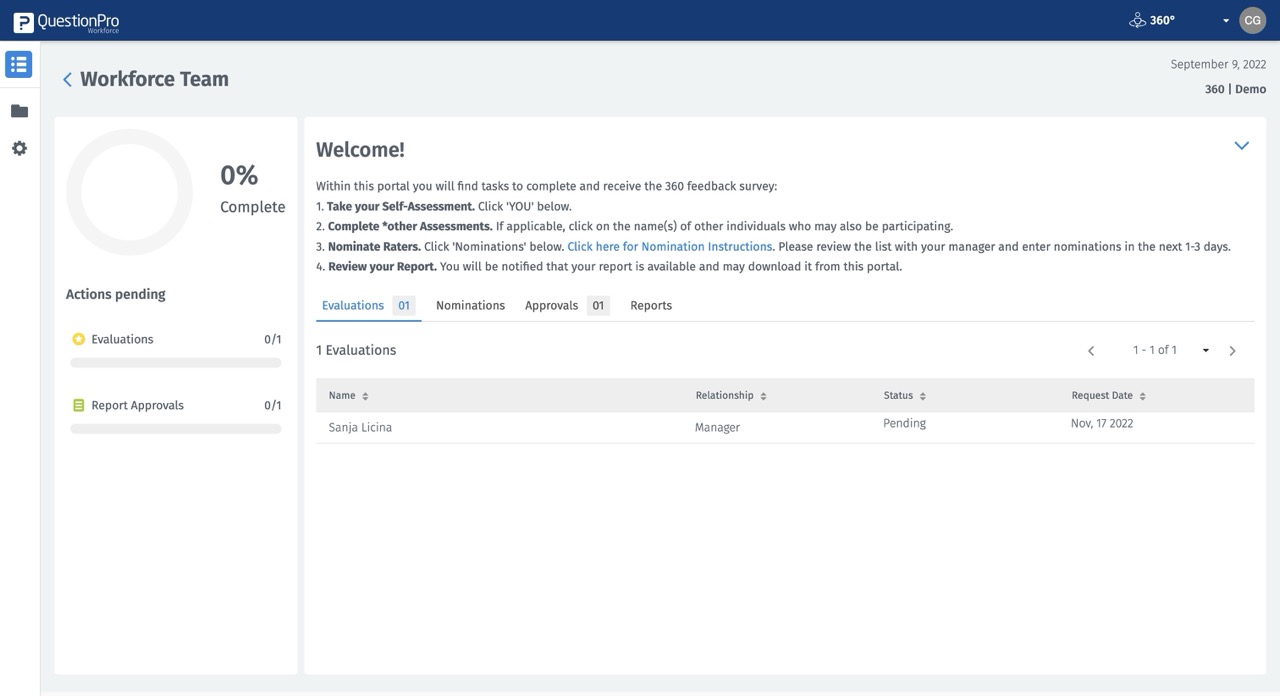Click the 360 | Demo label
The width and height of the screenshot is (1280, 696).
point(1235,89)
